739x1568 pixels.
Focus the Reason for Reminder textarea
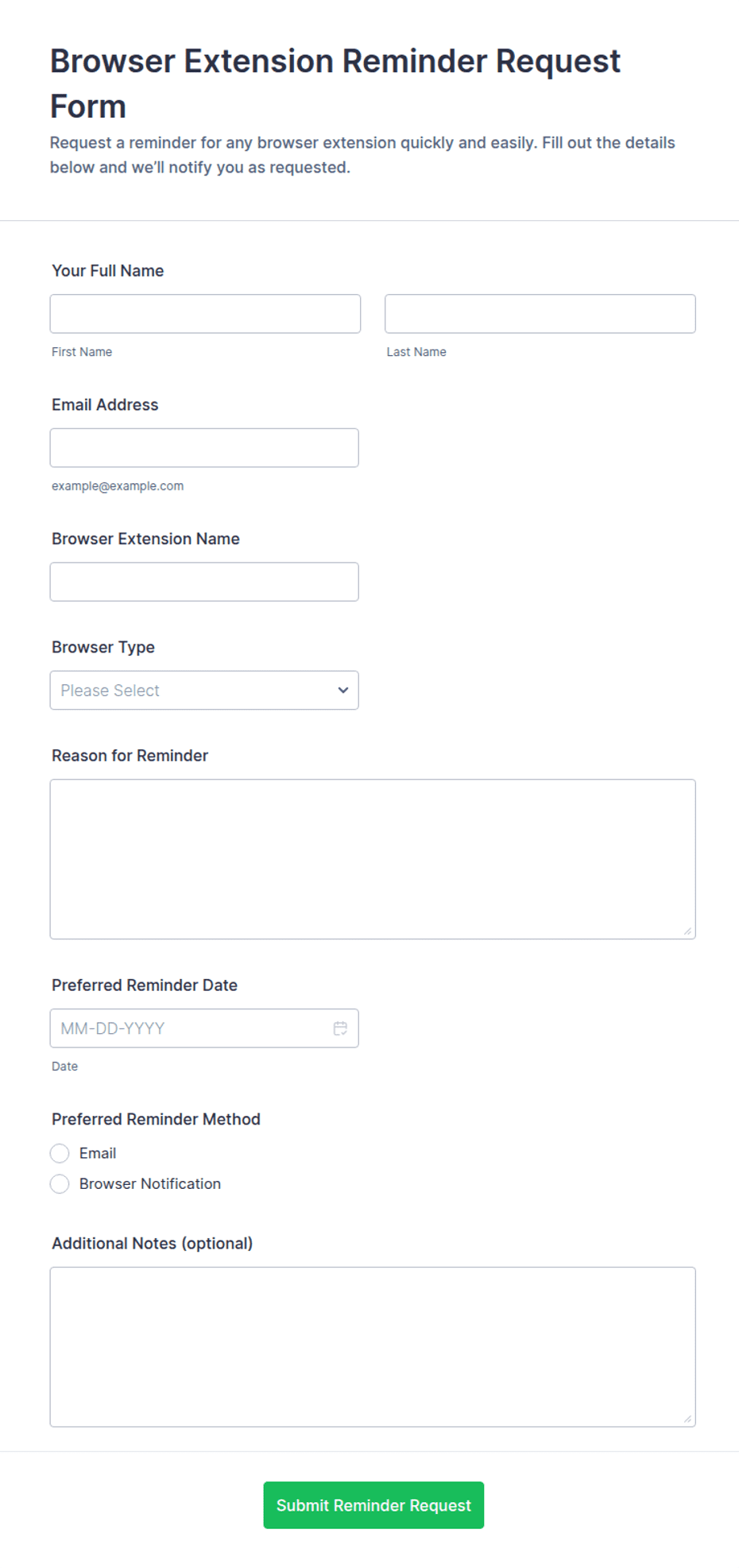(x=373, y=859)
